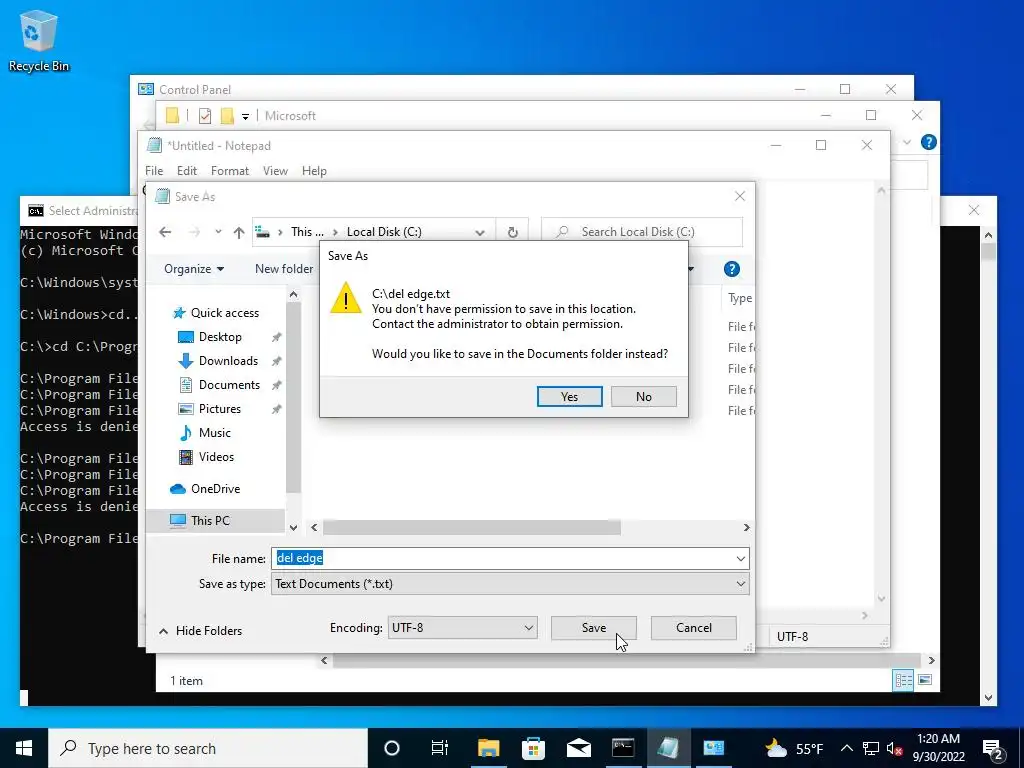Click the Type column header

pyautogui.click(x=740, y=298)
